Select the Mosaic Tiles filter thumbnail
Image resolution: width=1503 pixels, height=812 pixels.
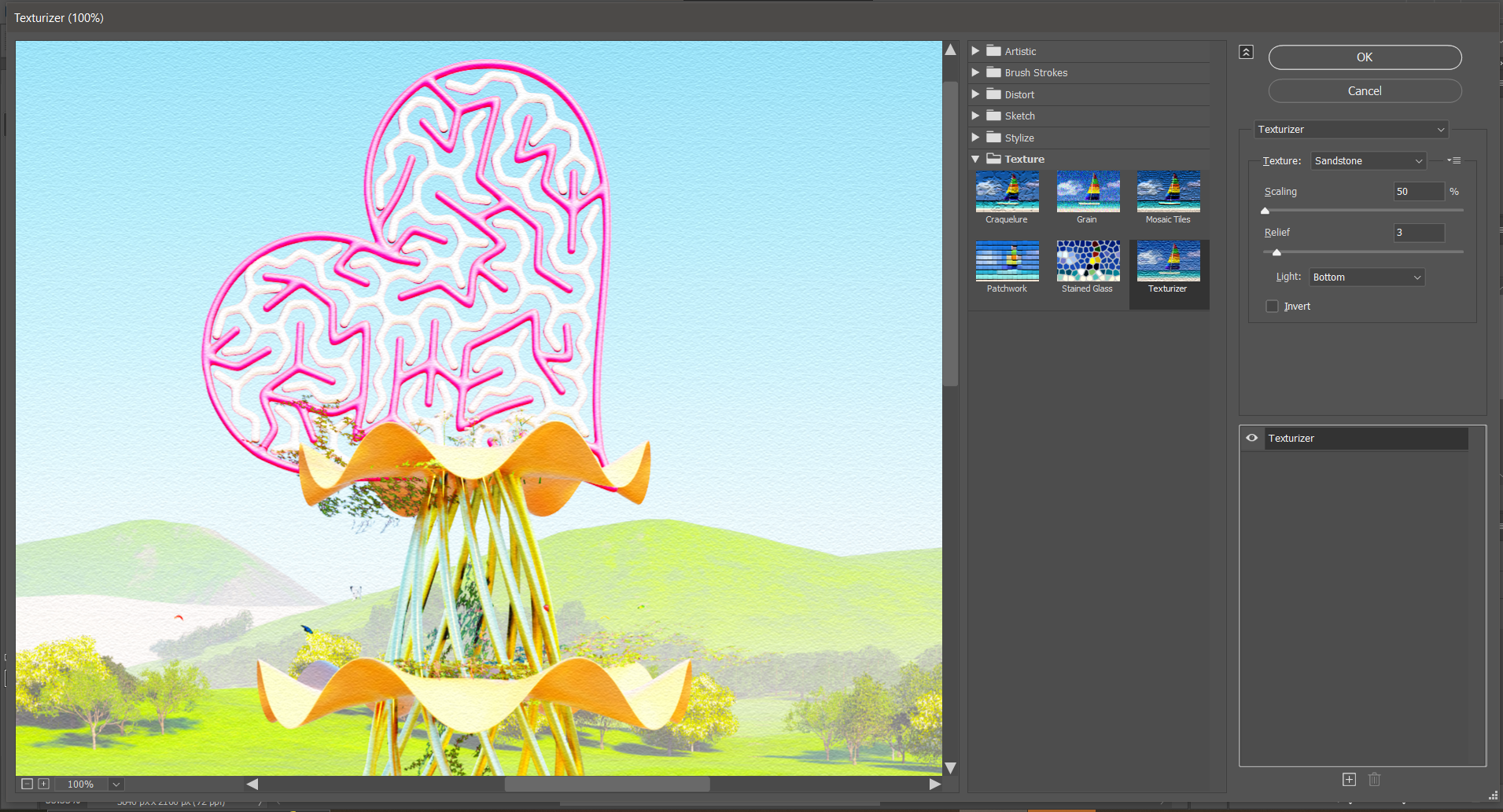pyautogui.click(x=1168, y=191)
